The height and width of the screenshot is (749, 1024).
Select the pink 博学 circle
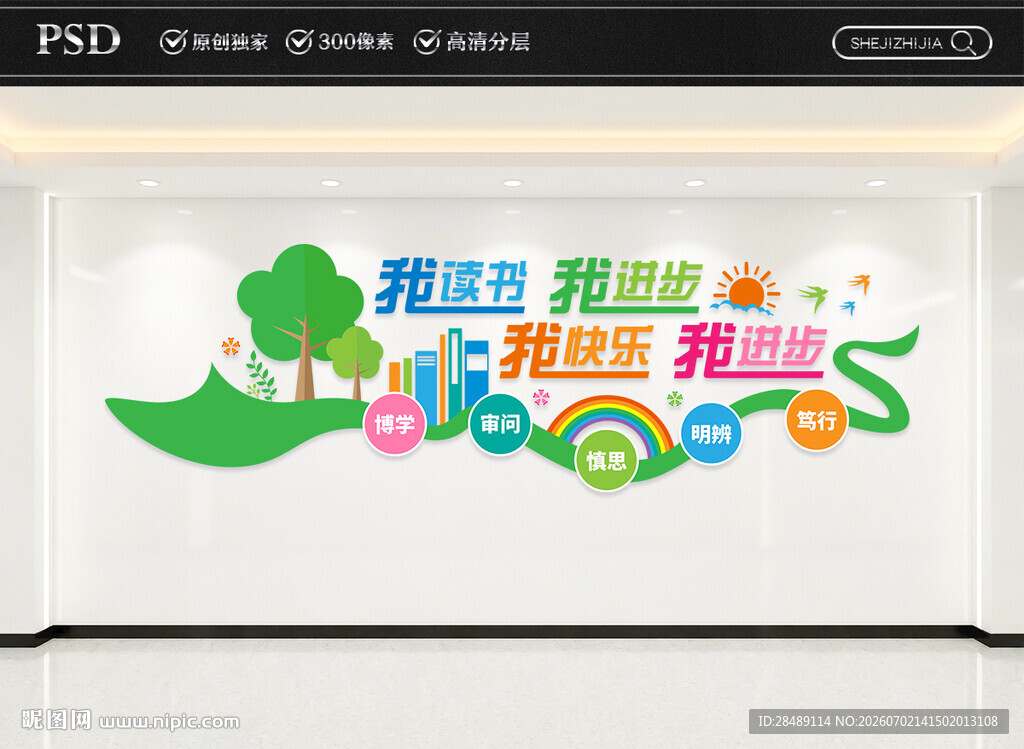[x=394, y=424]
